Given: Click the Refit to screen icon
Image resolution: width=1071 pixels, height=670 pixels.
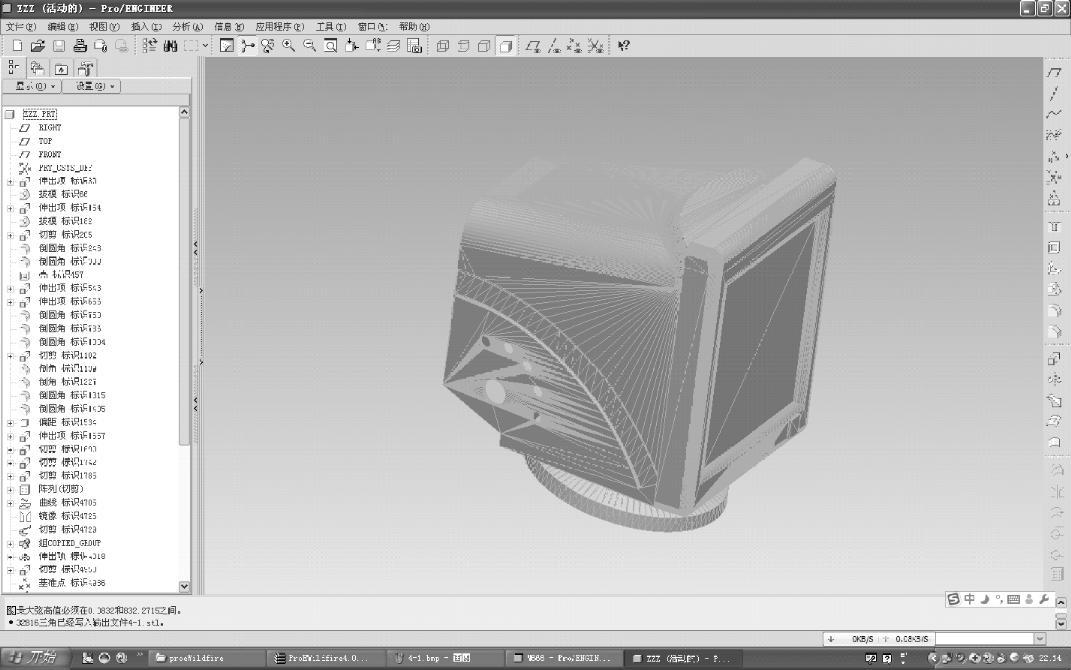Looking at the screenshot, I should [x=331, y=46].
